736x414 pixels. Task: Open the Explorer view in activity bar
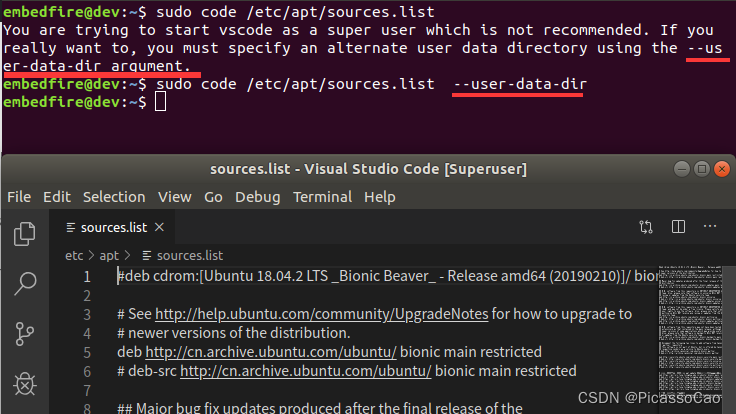(24, 234)
